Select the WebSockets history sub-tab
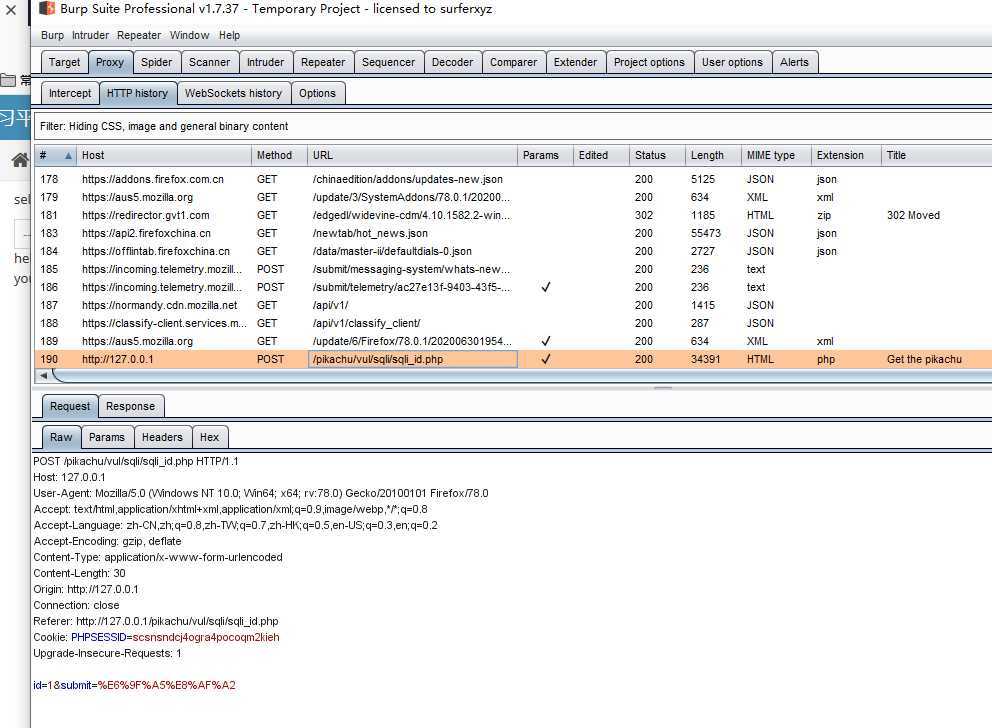This screenshot has width=992, height=728. tap(233, 93)
